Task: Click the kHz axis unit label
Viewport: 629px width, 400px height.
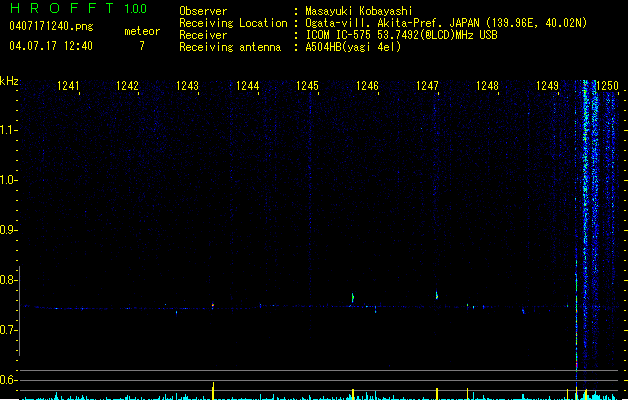Action: click(9, 81)
